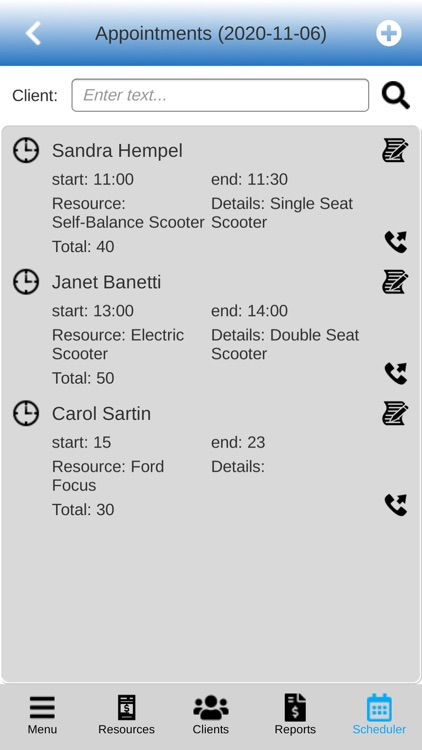Call Sandra Hempel via phone icon
The image size is (422, 750).
(396, 242)
